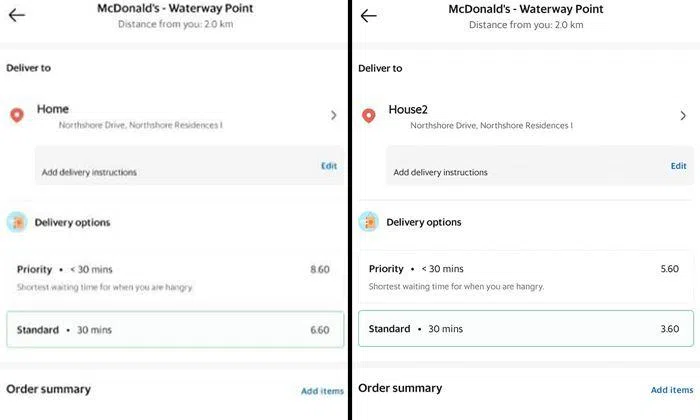Open Home address chevron
The image size is (700, 420).
(333, 116)
